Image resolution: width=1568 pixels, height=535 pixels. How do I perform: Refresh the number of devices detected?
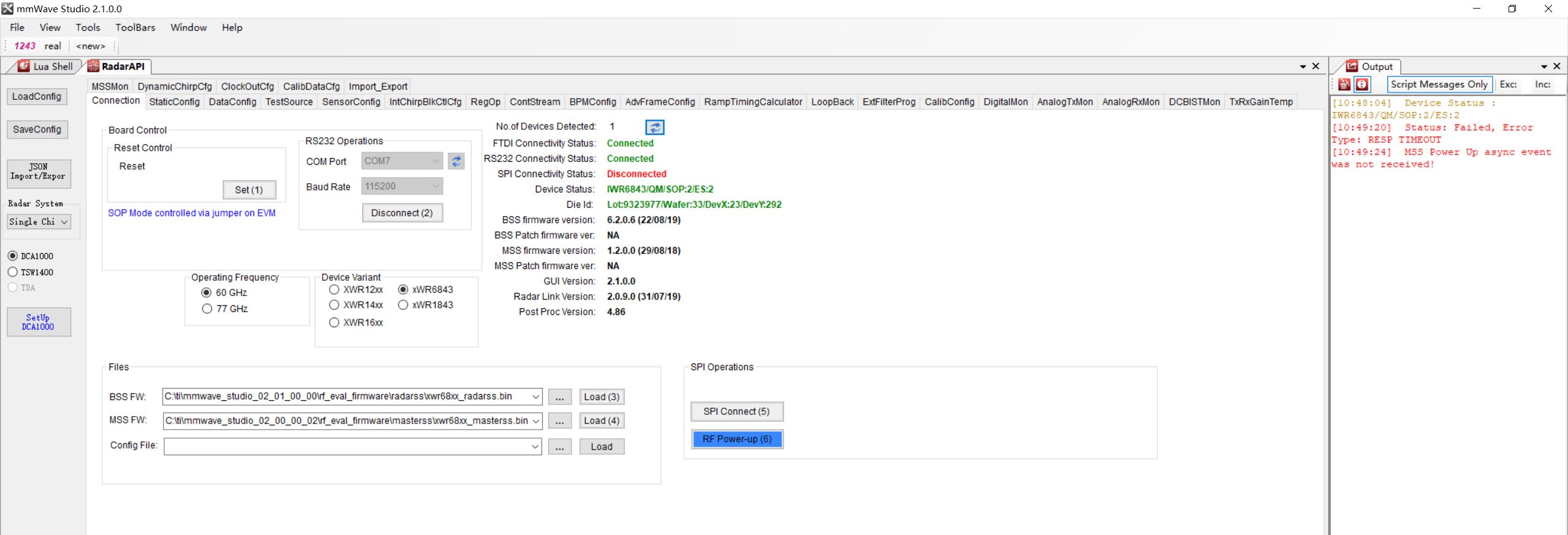tap(655, 127)
